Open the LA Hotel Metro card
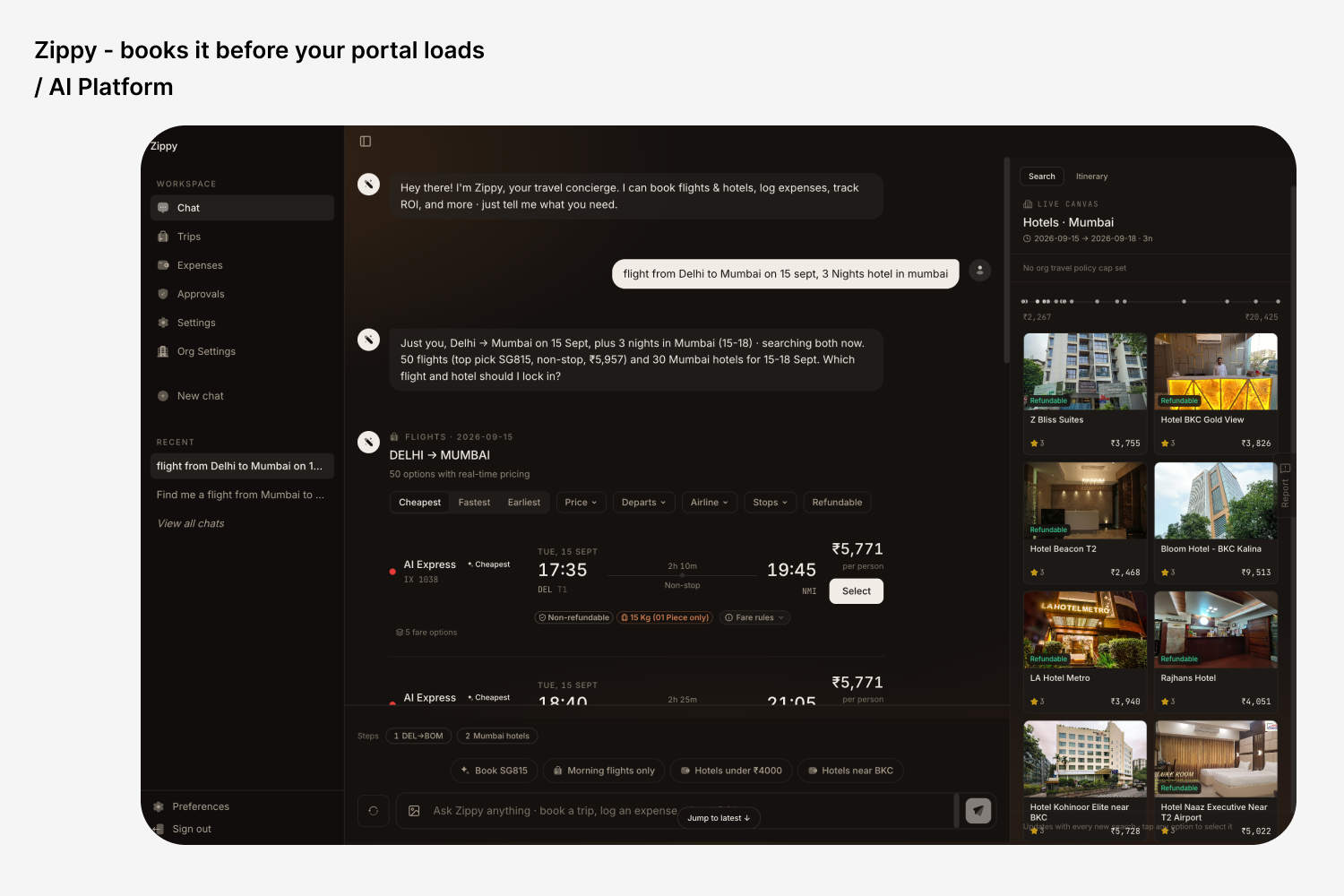The image size is (1344, 896). [x=1085, y=651]
